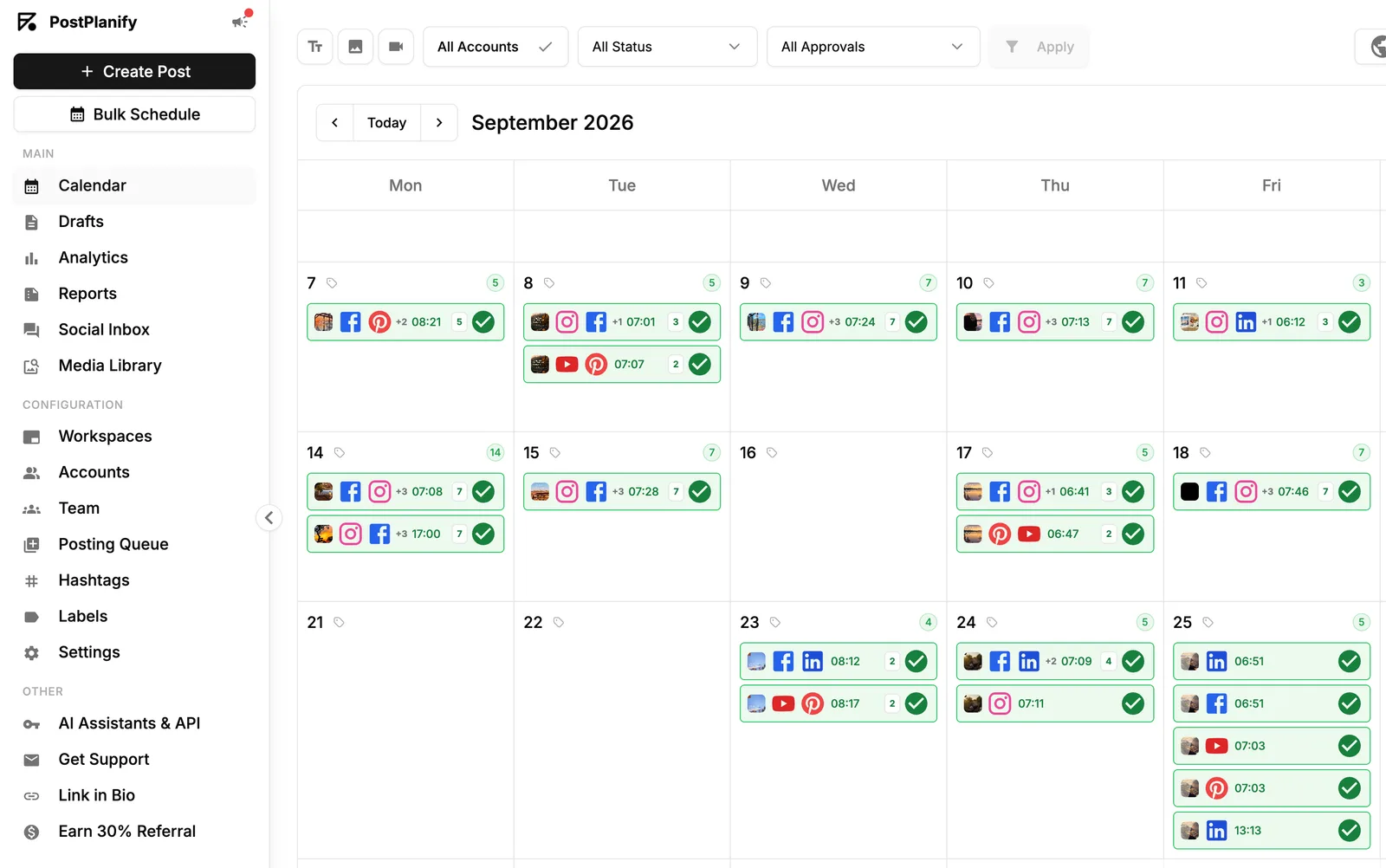Go to the previous month

[334, 123]
